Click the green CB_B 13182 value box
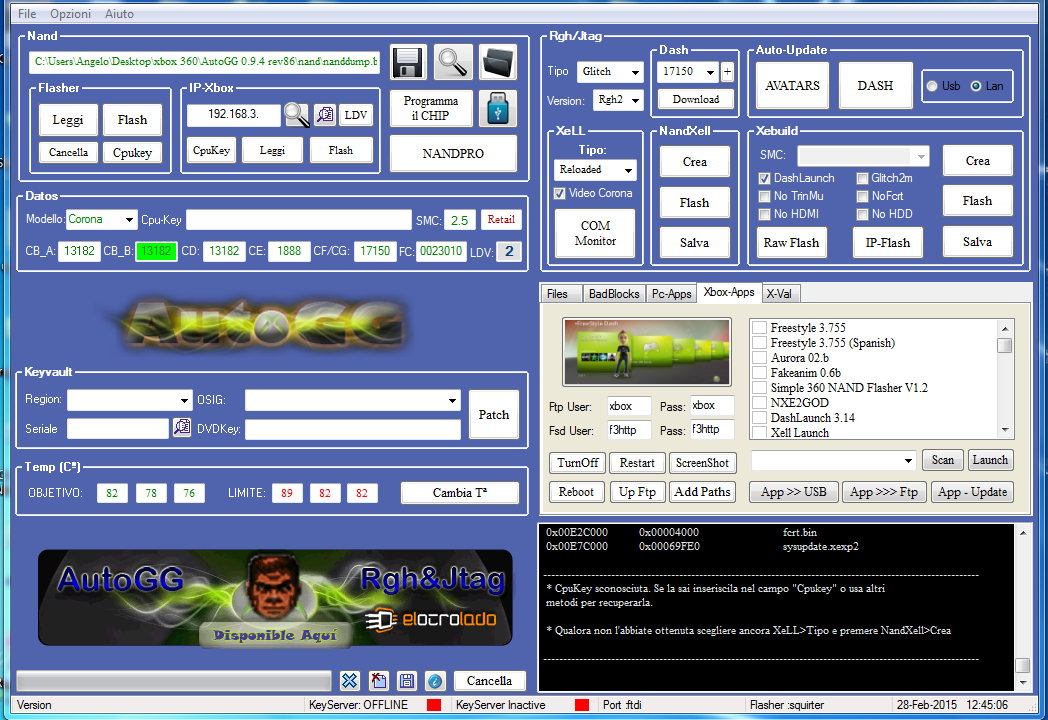Viewport: 1048px width, 720px height. pos(156,251)
